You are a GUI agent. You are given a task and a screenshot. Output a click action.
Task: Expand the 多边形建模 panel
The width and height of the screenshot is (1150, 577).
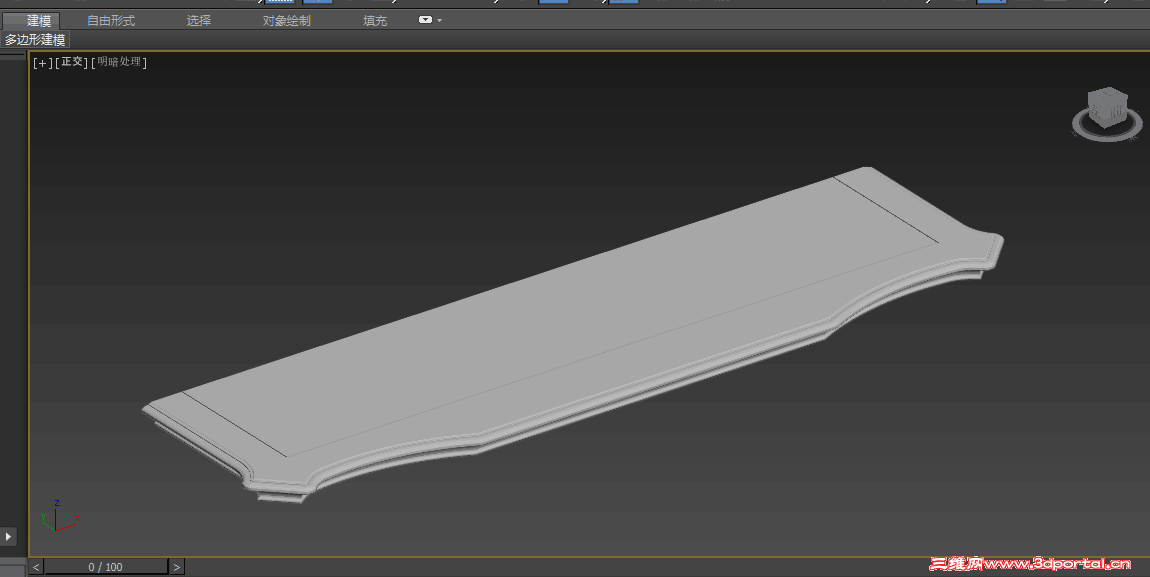34,40
